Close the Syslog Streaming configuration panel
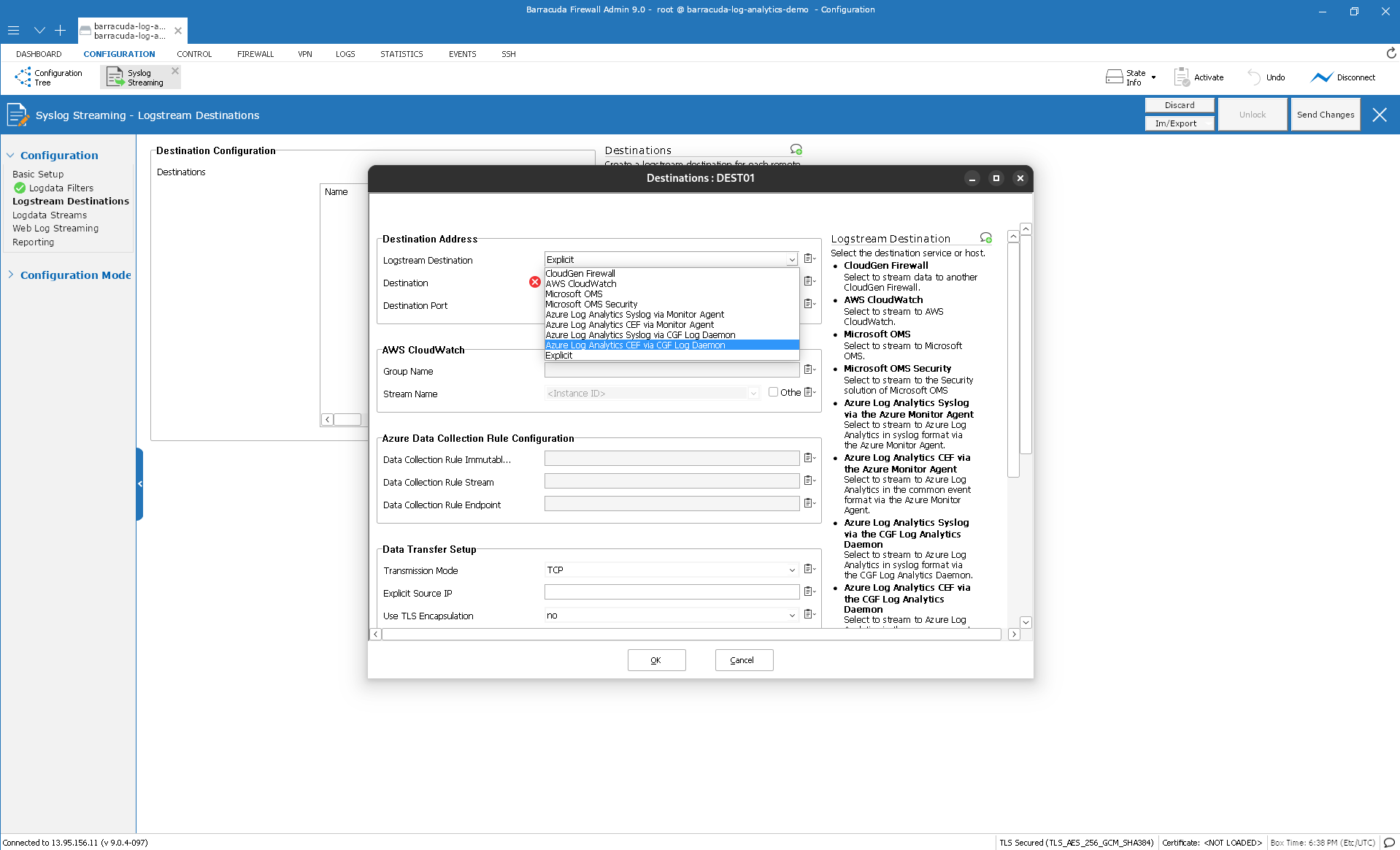This screenshot has width=1400, height=850. tap(1380, 115)
